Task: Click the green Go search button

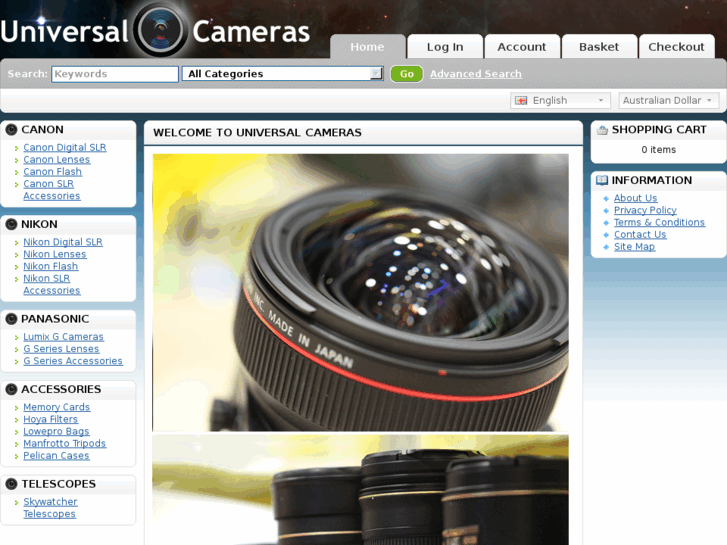Action: (407, 74)
